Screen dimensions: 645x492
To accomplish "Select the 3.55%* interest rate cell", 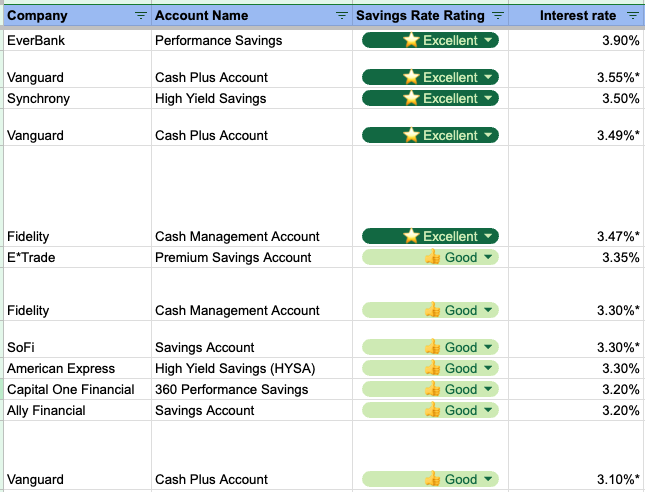I will pyautogui.click(x=577, y=69).
